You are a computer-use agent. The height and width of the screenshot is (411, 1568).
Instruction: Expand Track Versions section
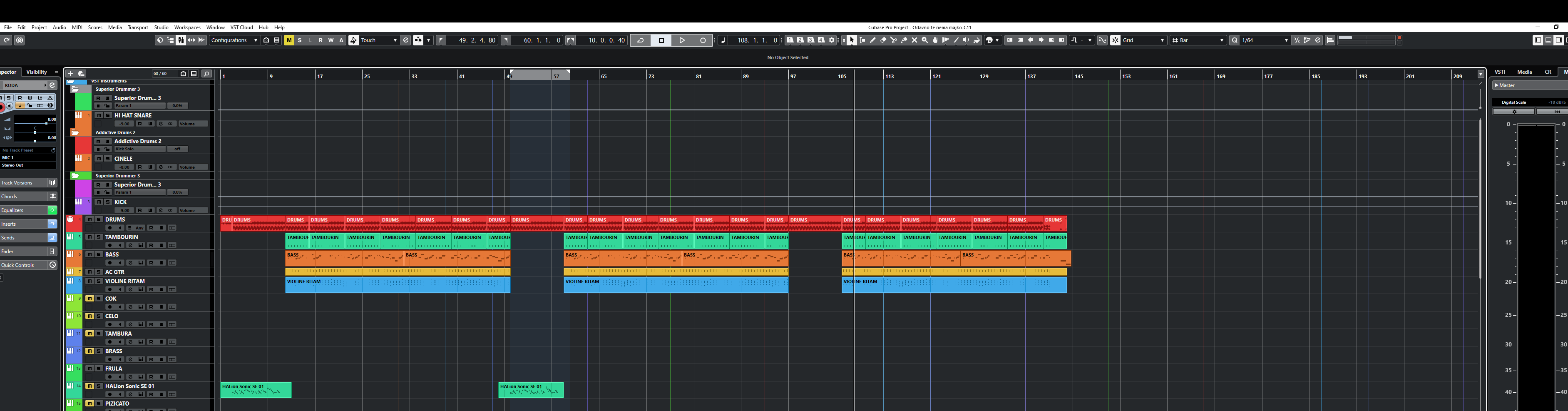point(29,183)
